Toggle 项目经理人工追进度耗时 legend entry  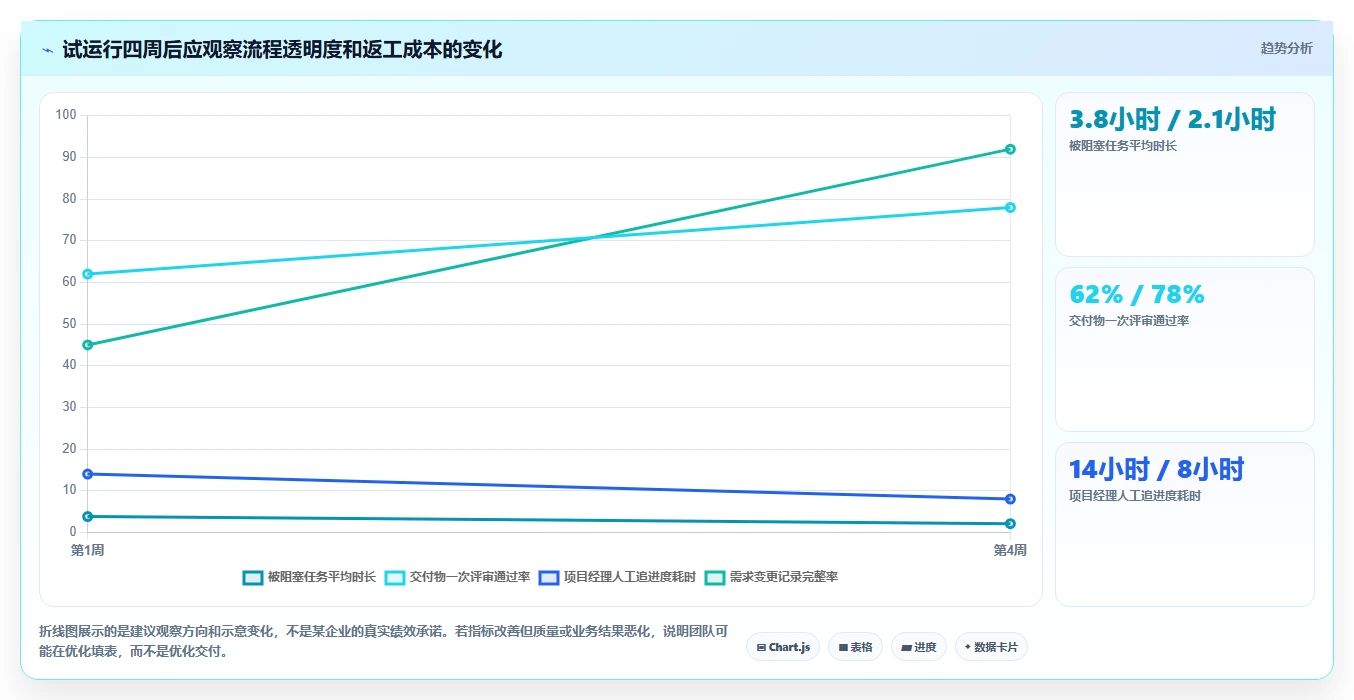tap(617, 577)
